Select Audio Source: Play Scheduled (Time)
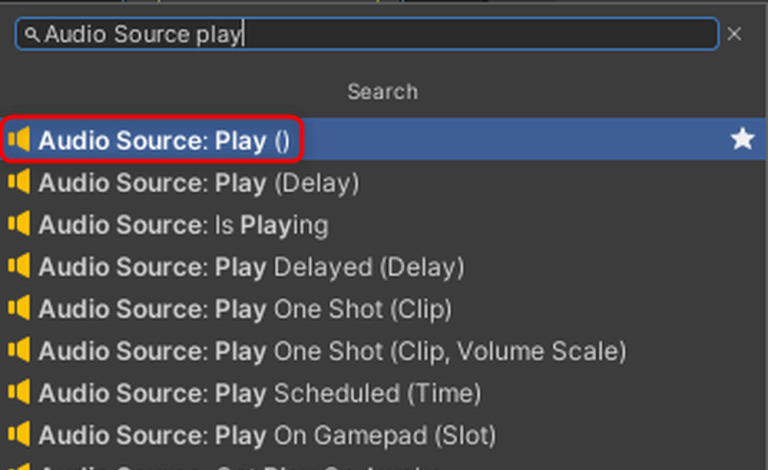Image resolution: width=768 pixels, height=470 pixels. (259, 393)
